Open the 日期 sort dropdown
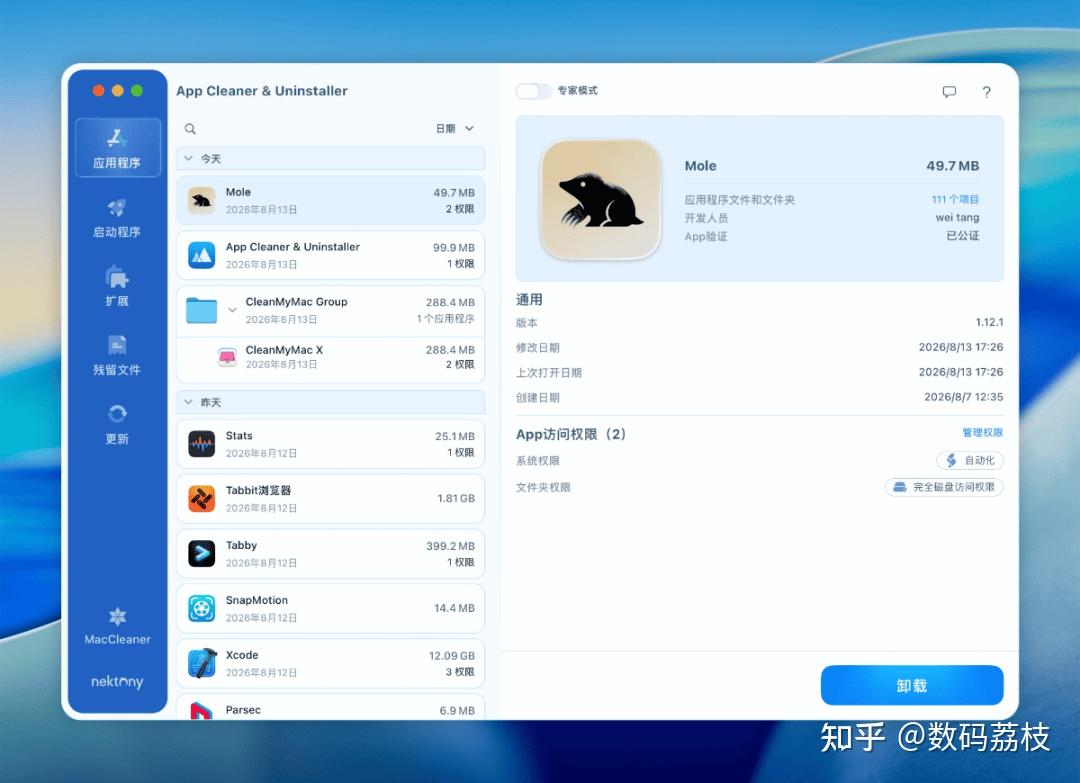This screenshot has width=1080, height=783. tap(455, 129)
